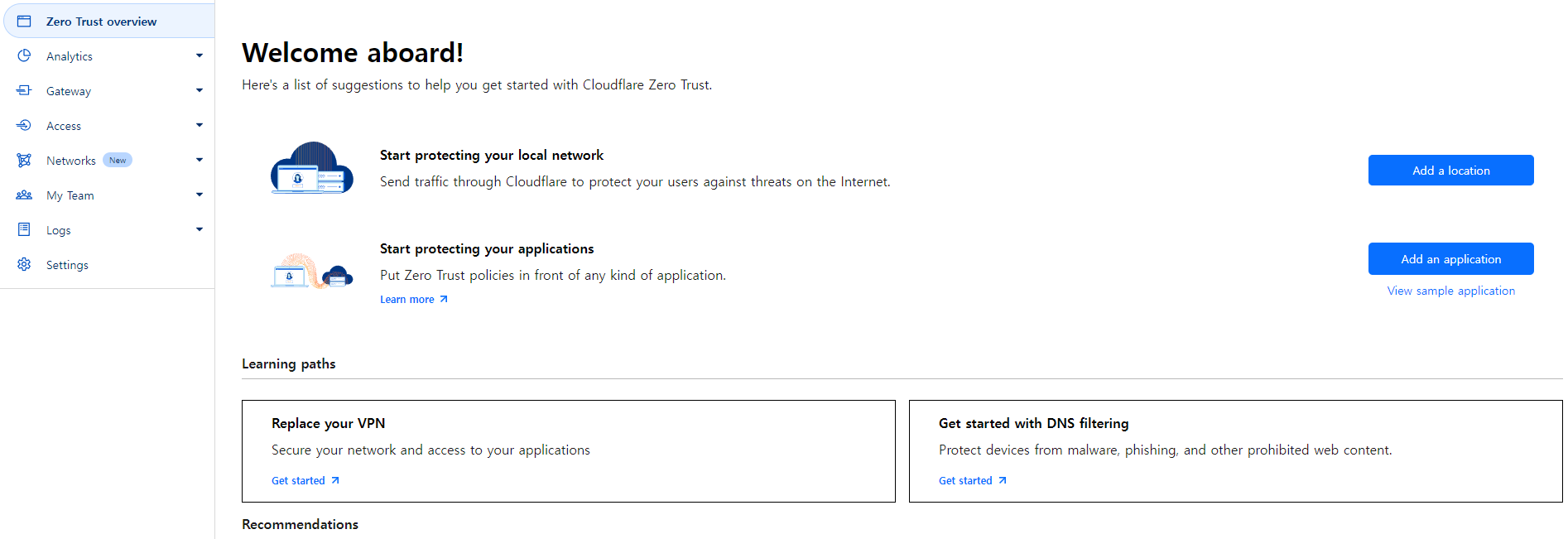Image resolution: width=1568 pixels, height=539 pixels.
Task: Open View sample application link
Action: click(1451, 291)
